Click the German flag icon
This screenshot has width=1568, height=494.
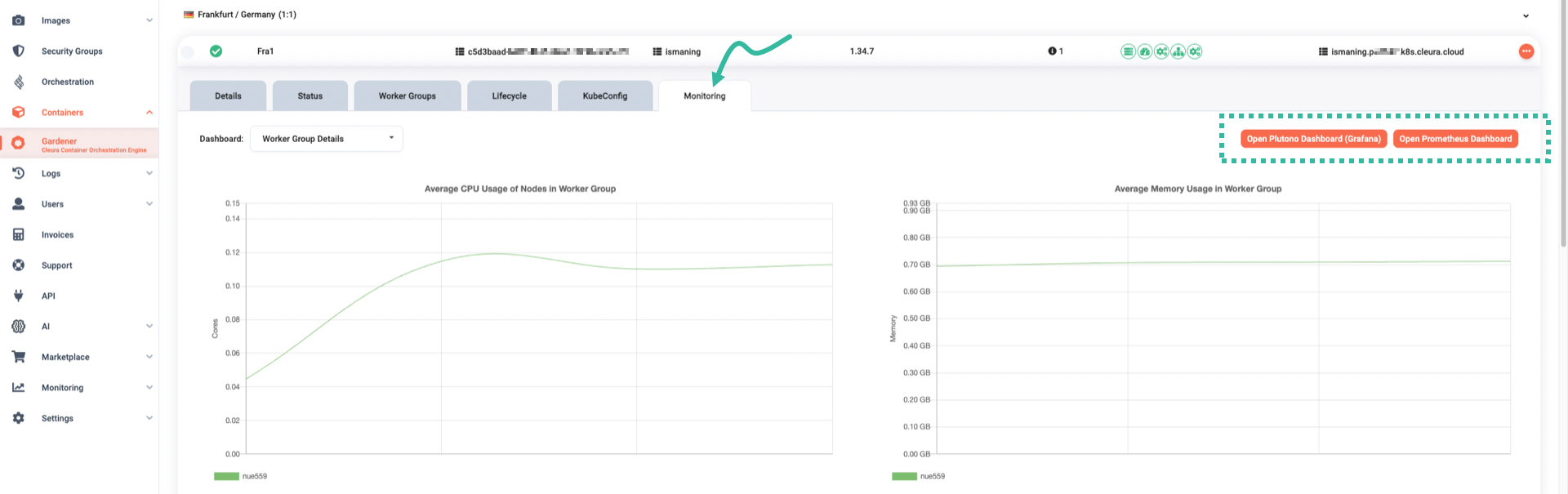tap(189, 15)
